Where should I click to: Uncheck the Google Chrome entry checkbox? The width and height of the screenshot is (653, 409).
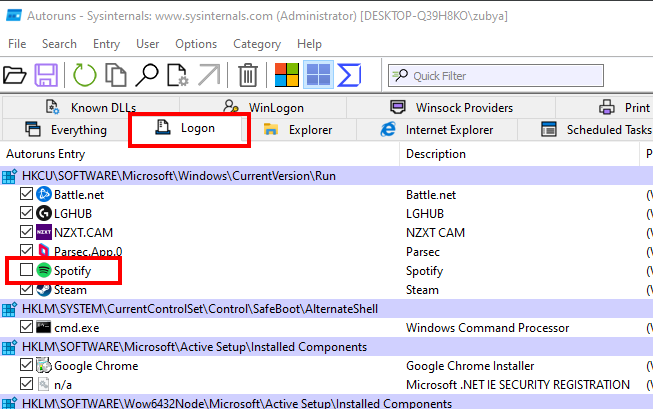pyautogui.click(x=26, y=364)
